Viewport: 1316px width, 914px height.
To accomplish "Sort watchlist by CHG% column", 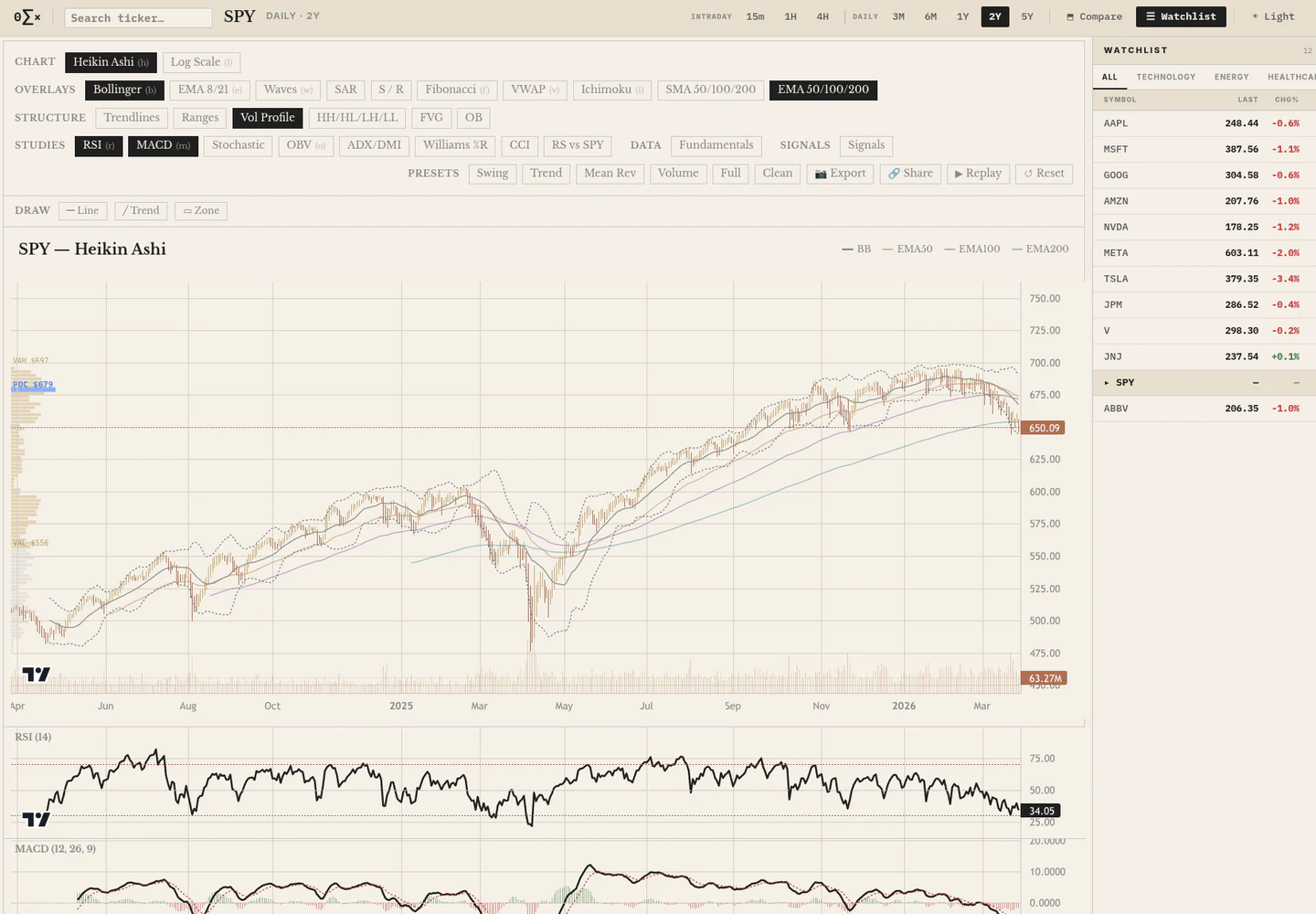I will (1287, 100).
